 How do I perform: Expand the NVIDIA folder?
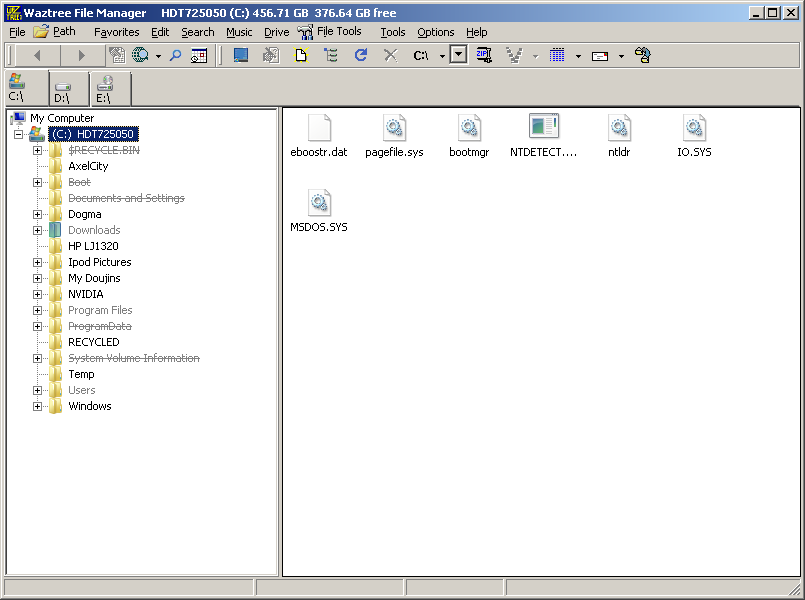(37, 294)
